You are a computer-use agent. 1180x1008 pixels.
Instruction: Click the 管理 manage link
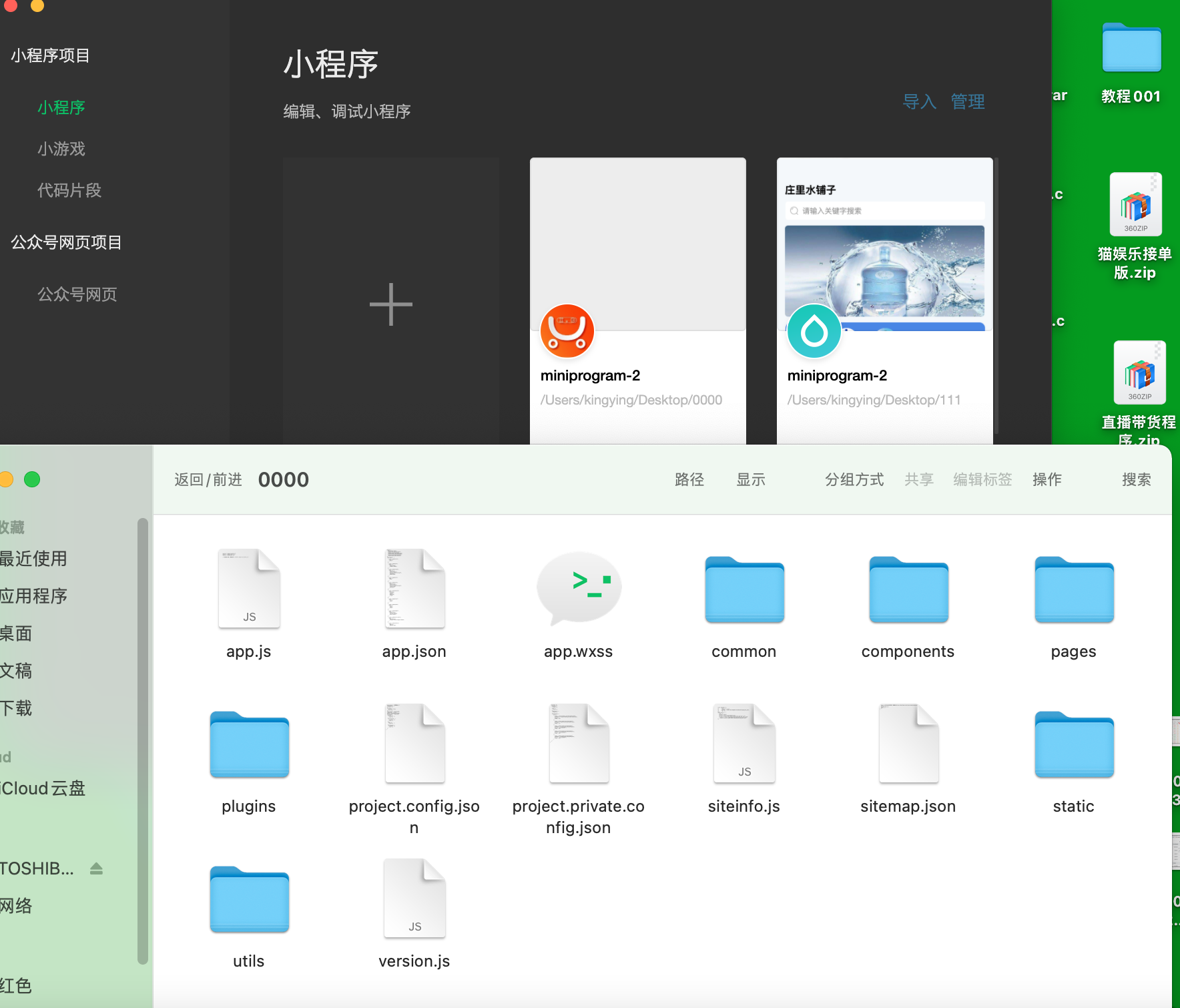[967, 101]
